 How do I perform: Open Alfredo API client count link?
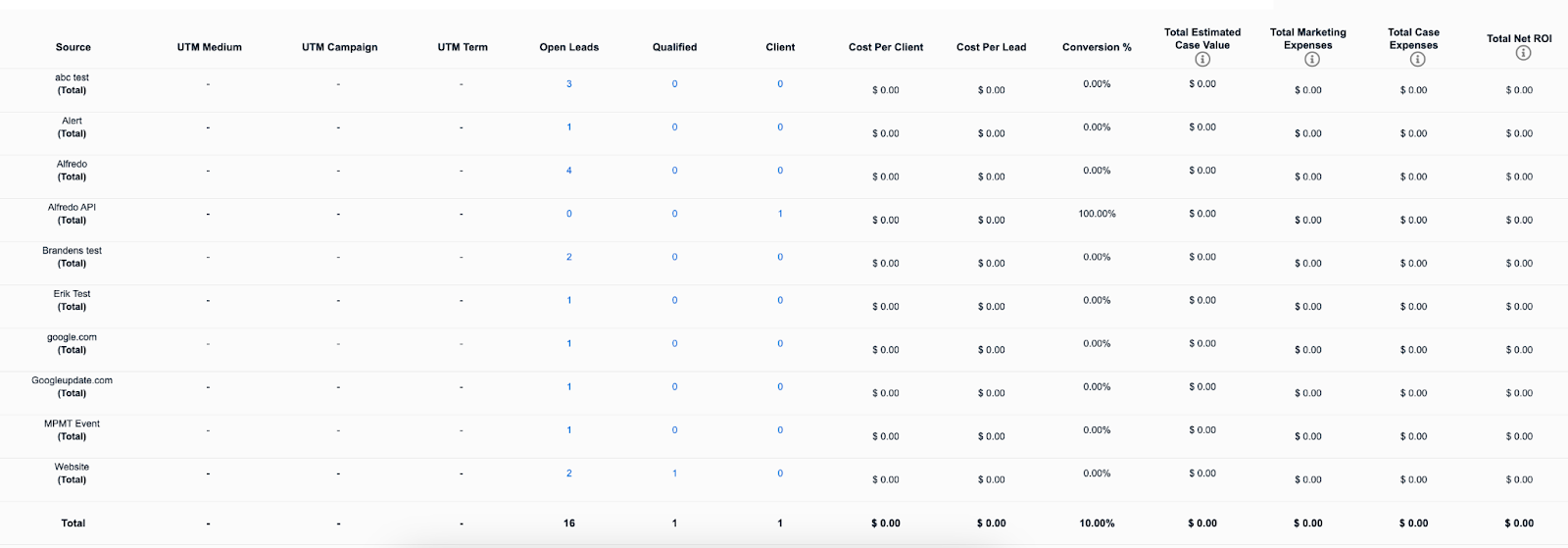[x=780, y=214]
